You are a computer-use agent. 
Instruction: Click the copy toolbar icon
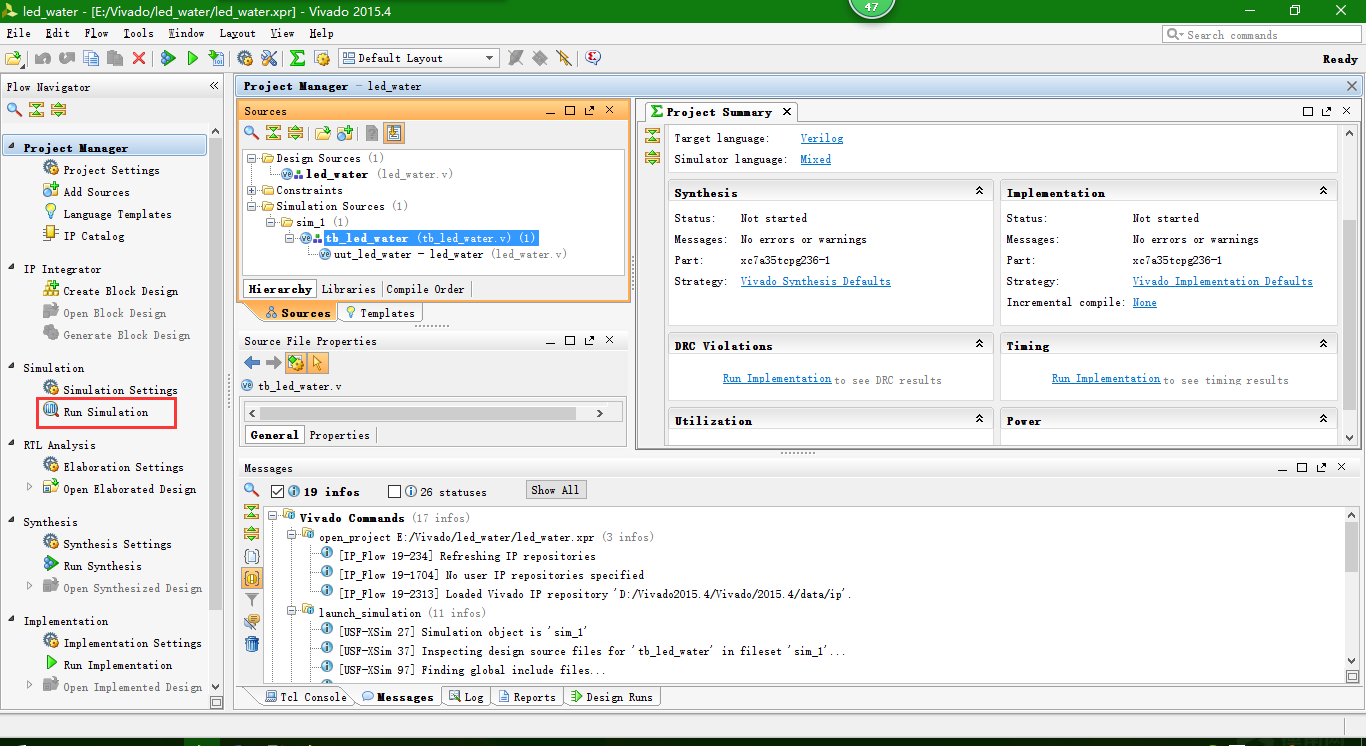pos(91,58)
